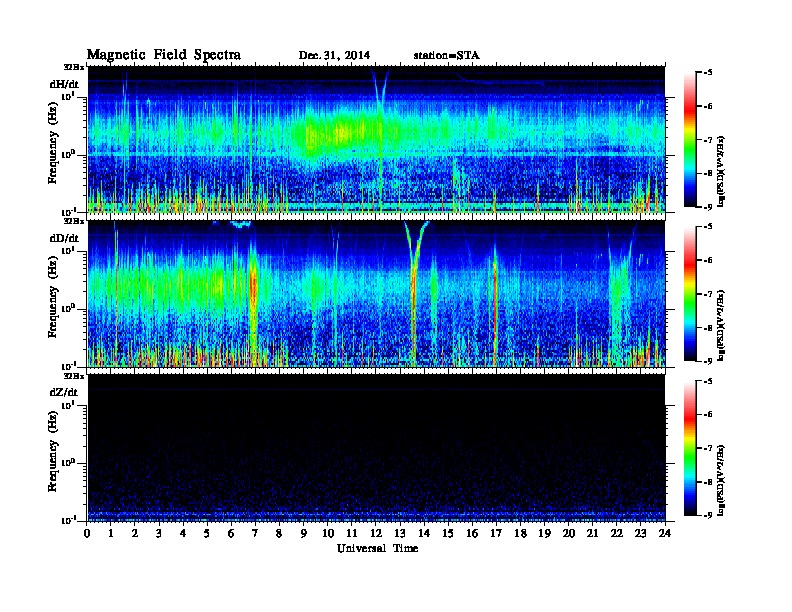Click hour 15 on the Universal Time axis

tap(448, 533)
